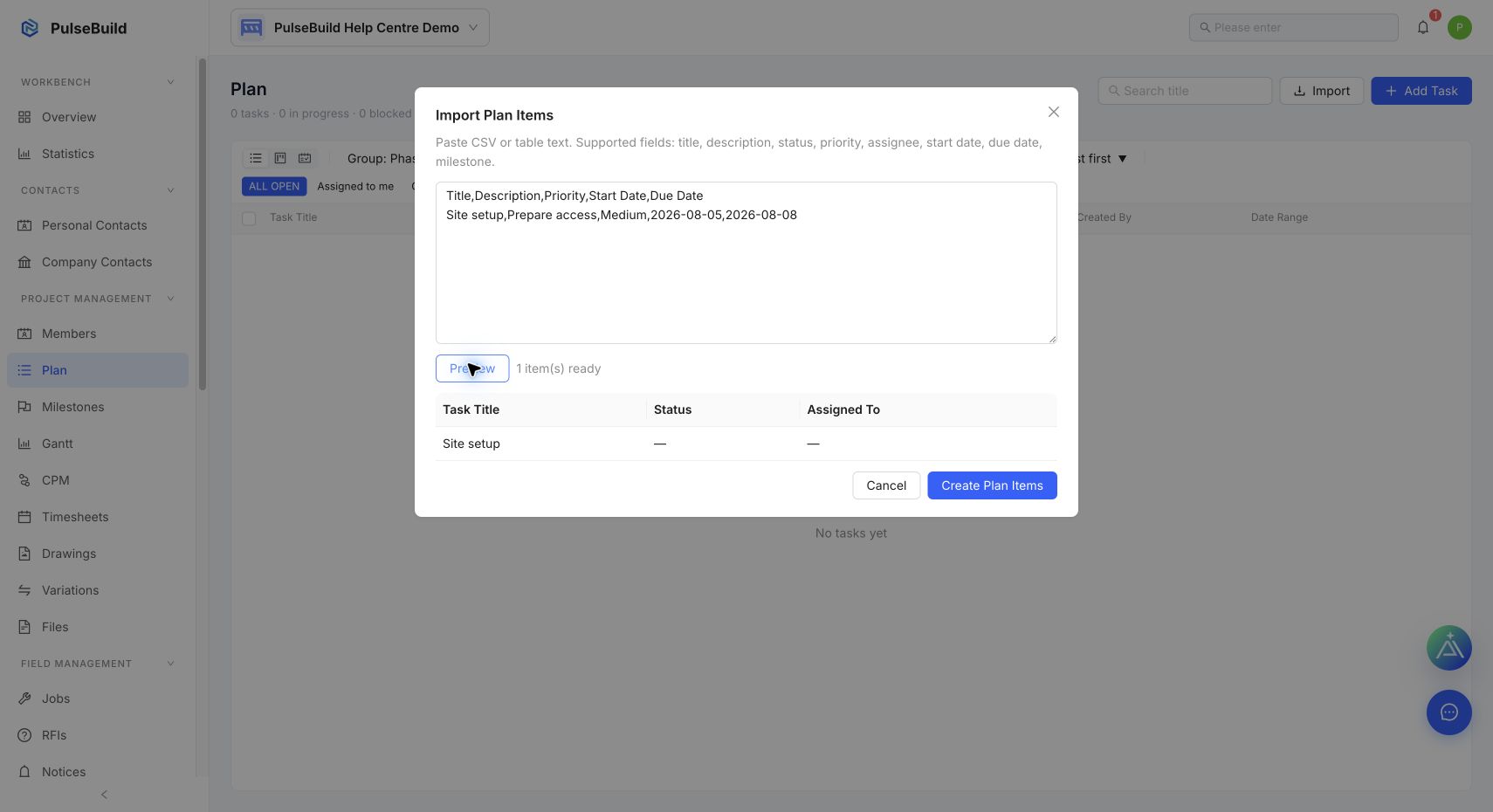Screen dimensions: 1493x812
Task: Open Statistics in the sidebar
Action: 98,154
